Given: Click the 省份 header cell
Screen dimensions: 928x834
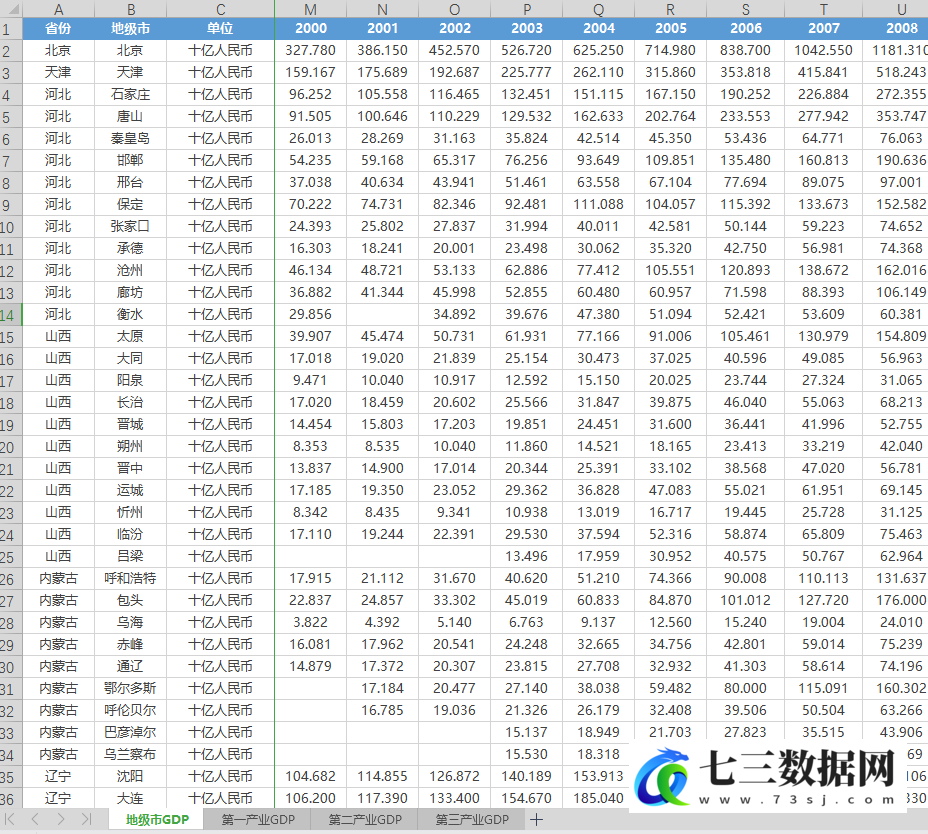Looking at the screenshot, I should [x=58, y=28].
